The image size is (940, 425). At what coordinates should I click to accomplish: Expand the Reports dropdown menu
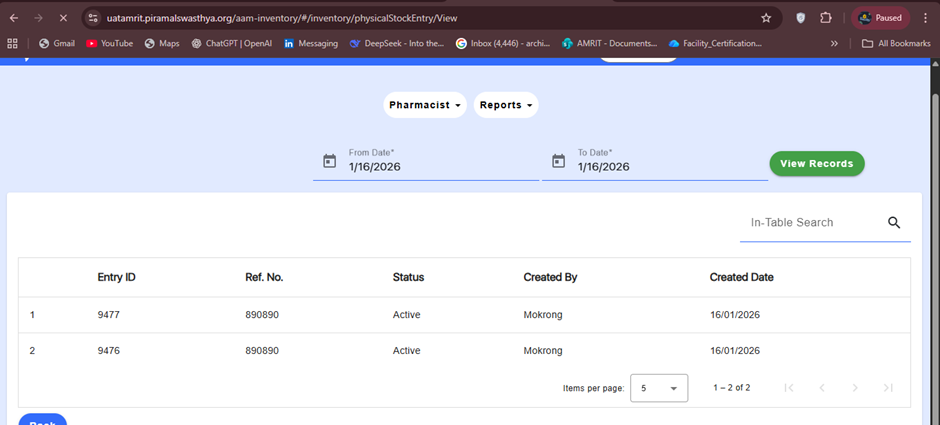[506, 105]
